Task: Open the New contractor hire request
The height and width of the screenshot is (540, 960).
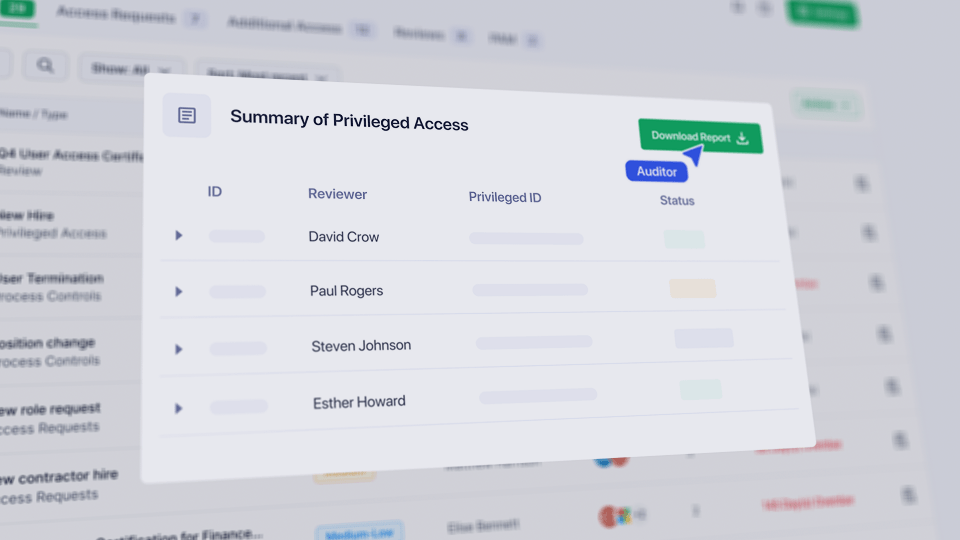Action: pos(60,475)
